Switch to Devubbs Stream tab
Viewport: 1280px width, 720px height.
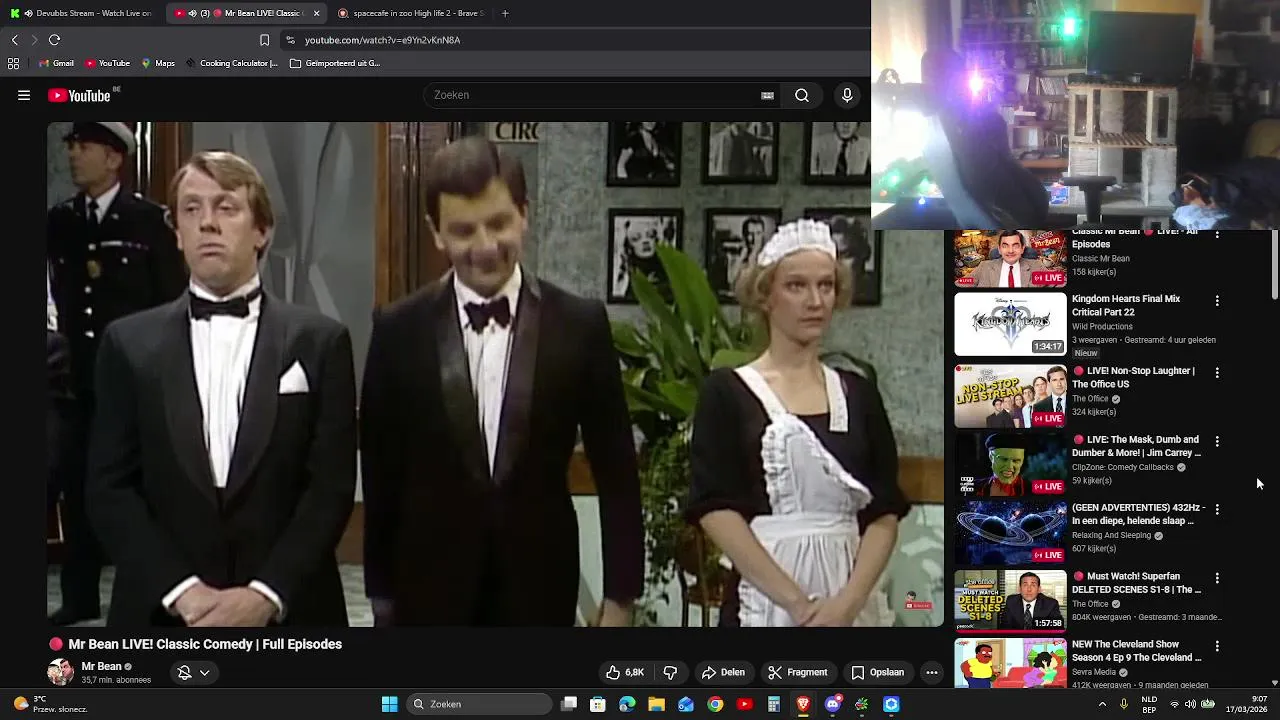pos(79,13)
